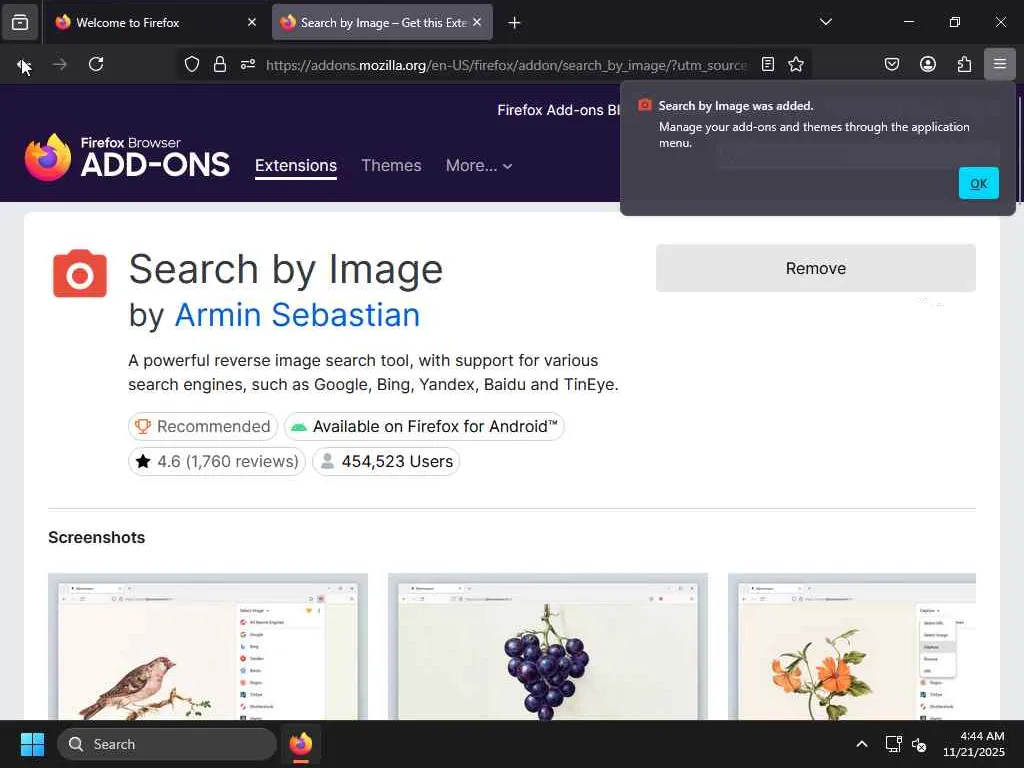Reload the current page
Image resolution: width=1024 pixels, height=768 pixels.
[96, 64]
